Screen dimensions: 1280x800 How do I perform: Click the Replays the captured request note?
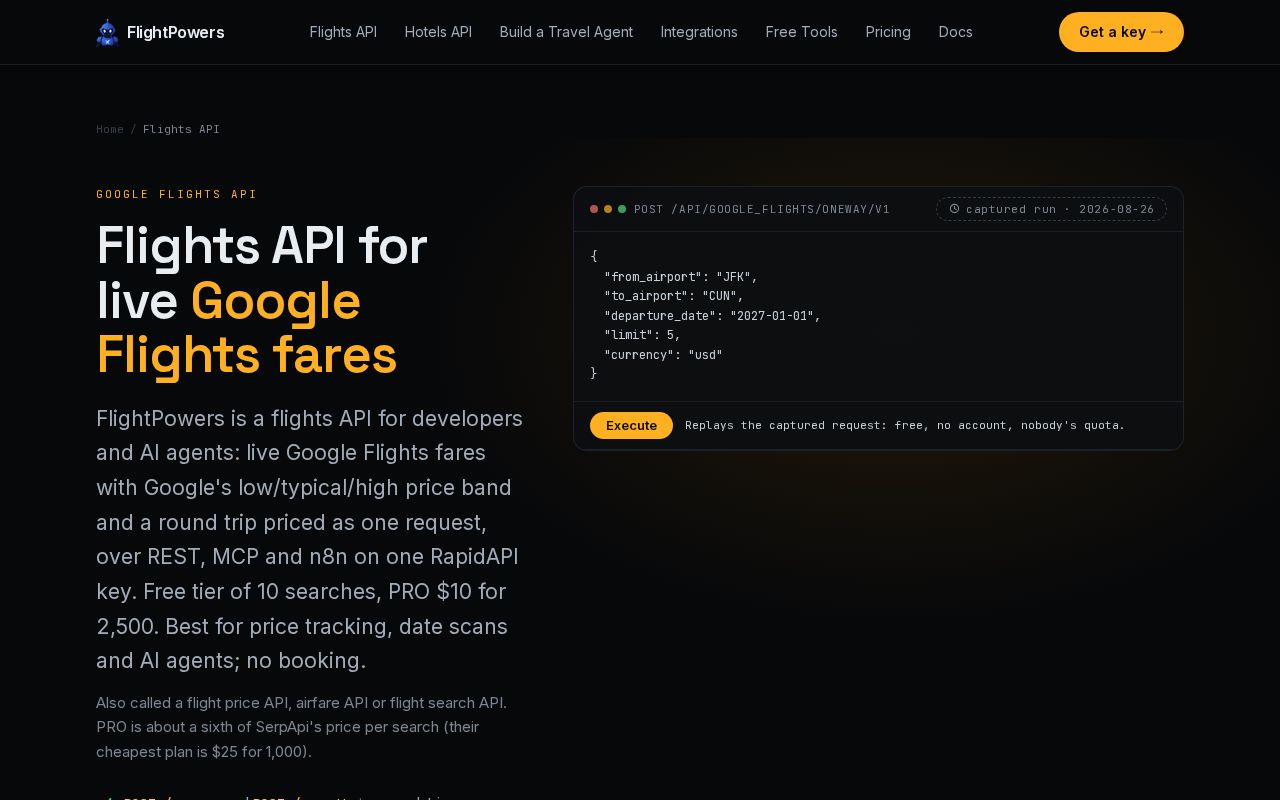pyautogui.click(x=905, y=425)
